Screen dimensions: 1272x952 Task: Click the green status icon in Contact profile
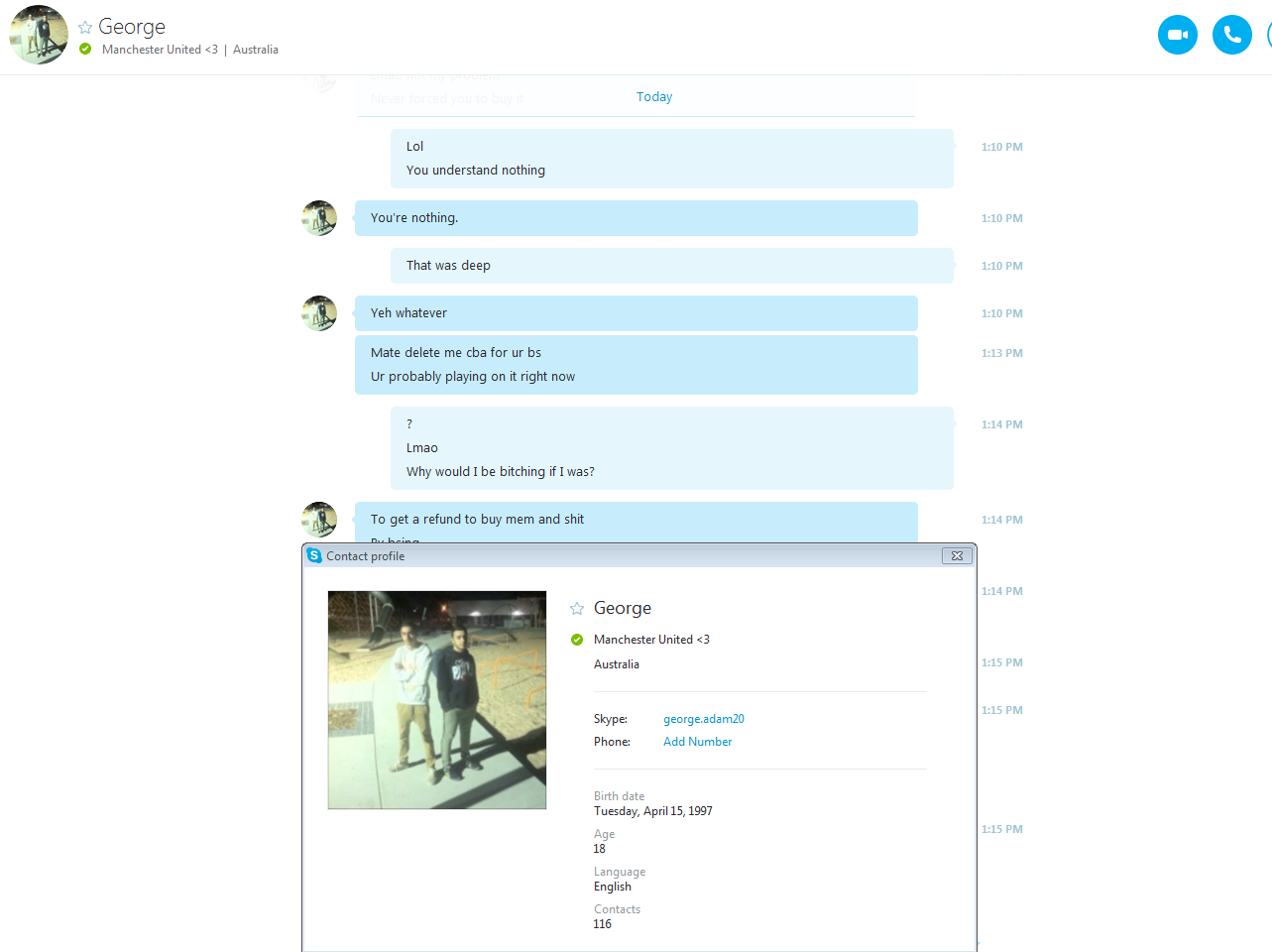pyautogui.click(x=577, y=640)
